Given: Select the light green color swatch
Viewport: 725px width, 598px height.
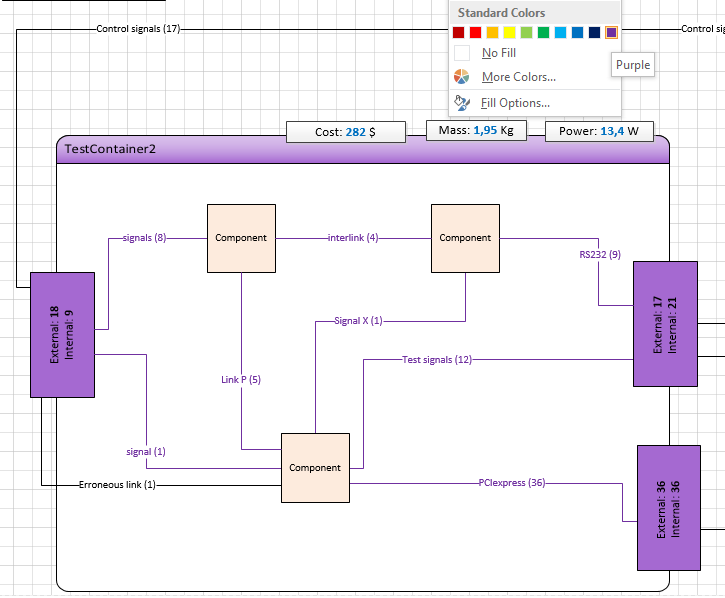Looking at the screenshot, I should click(526, 32).
